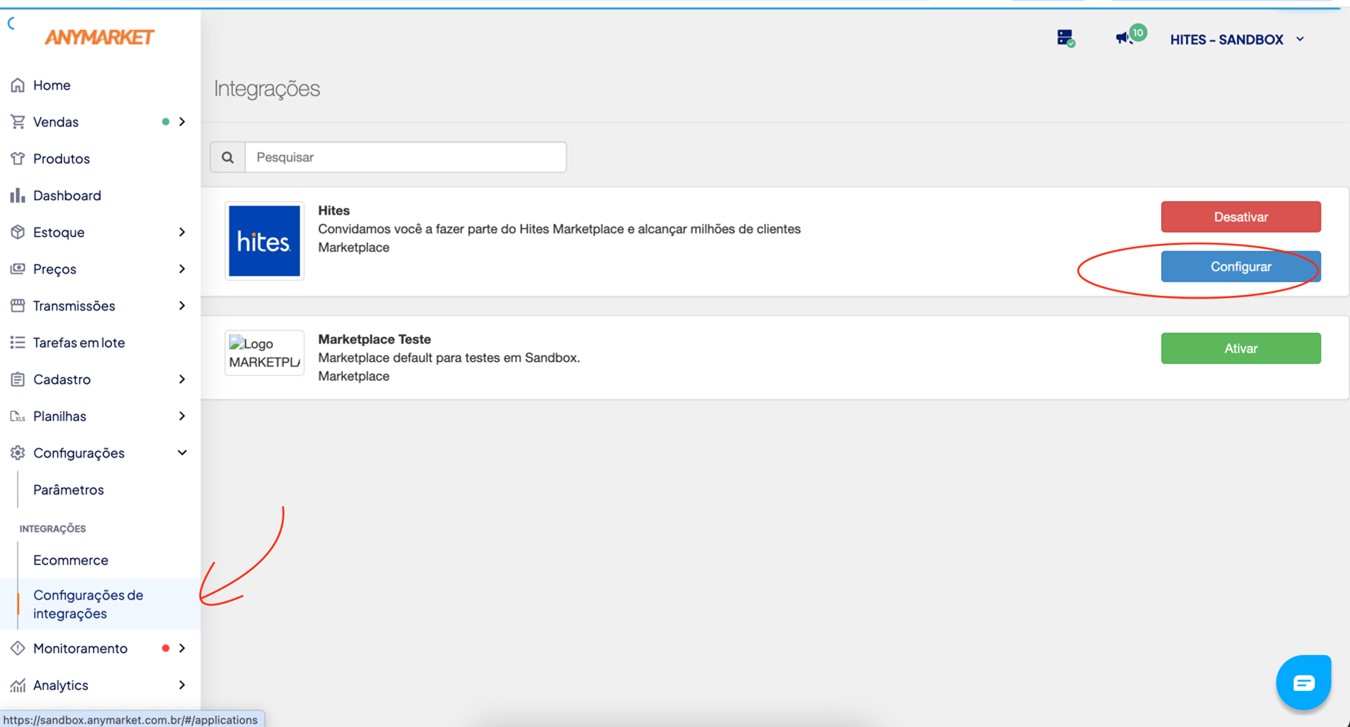Image resolution: width=1350 pixels, height=727 pixels.
Task: Expand the Vendas submenu chevron
Action: coord(182,122)
